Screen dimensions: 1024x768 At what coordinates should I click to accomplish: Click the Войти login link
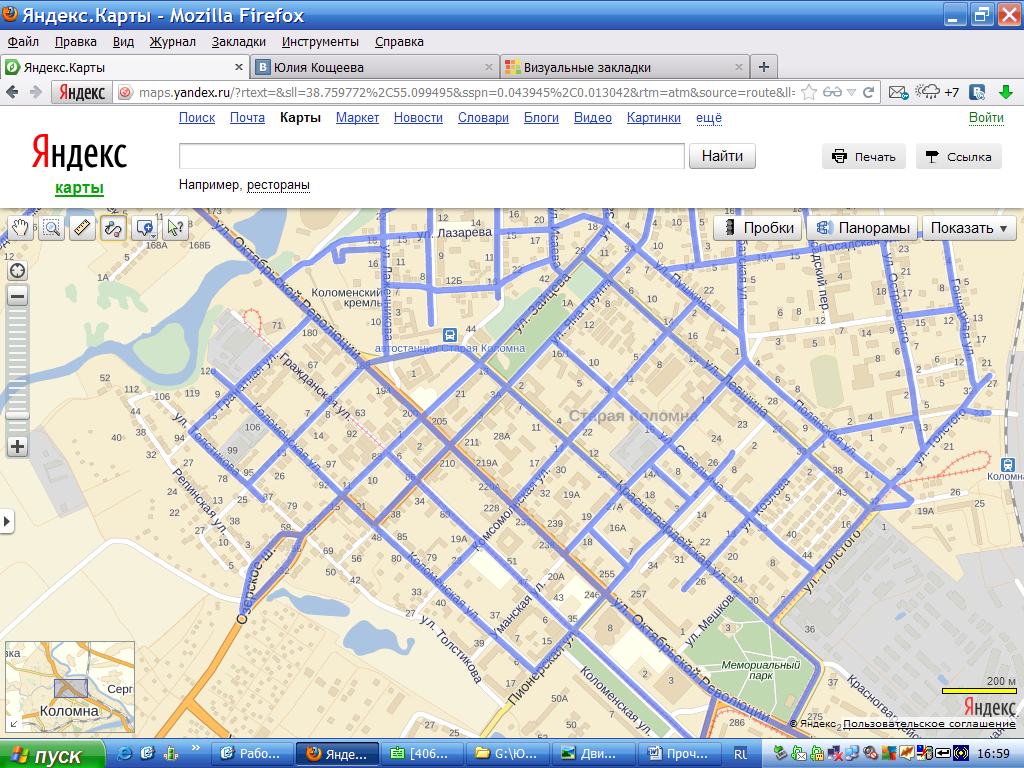[986, 118]
